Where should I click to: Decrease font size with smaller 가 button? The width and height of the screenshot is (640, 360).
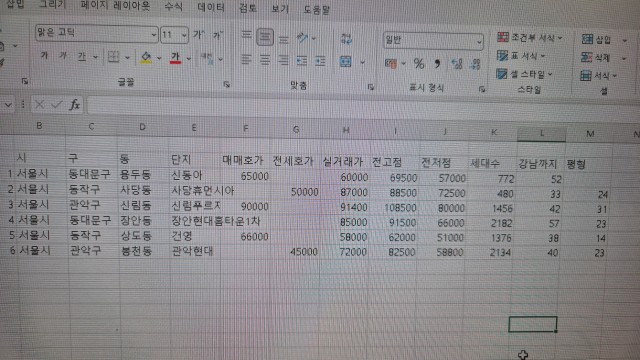point(218,36)
